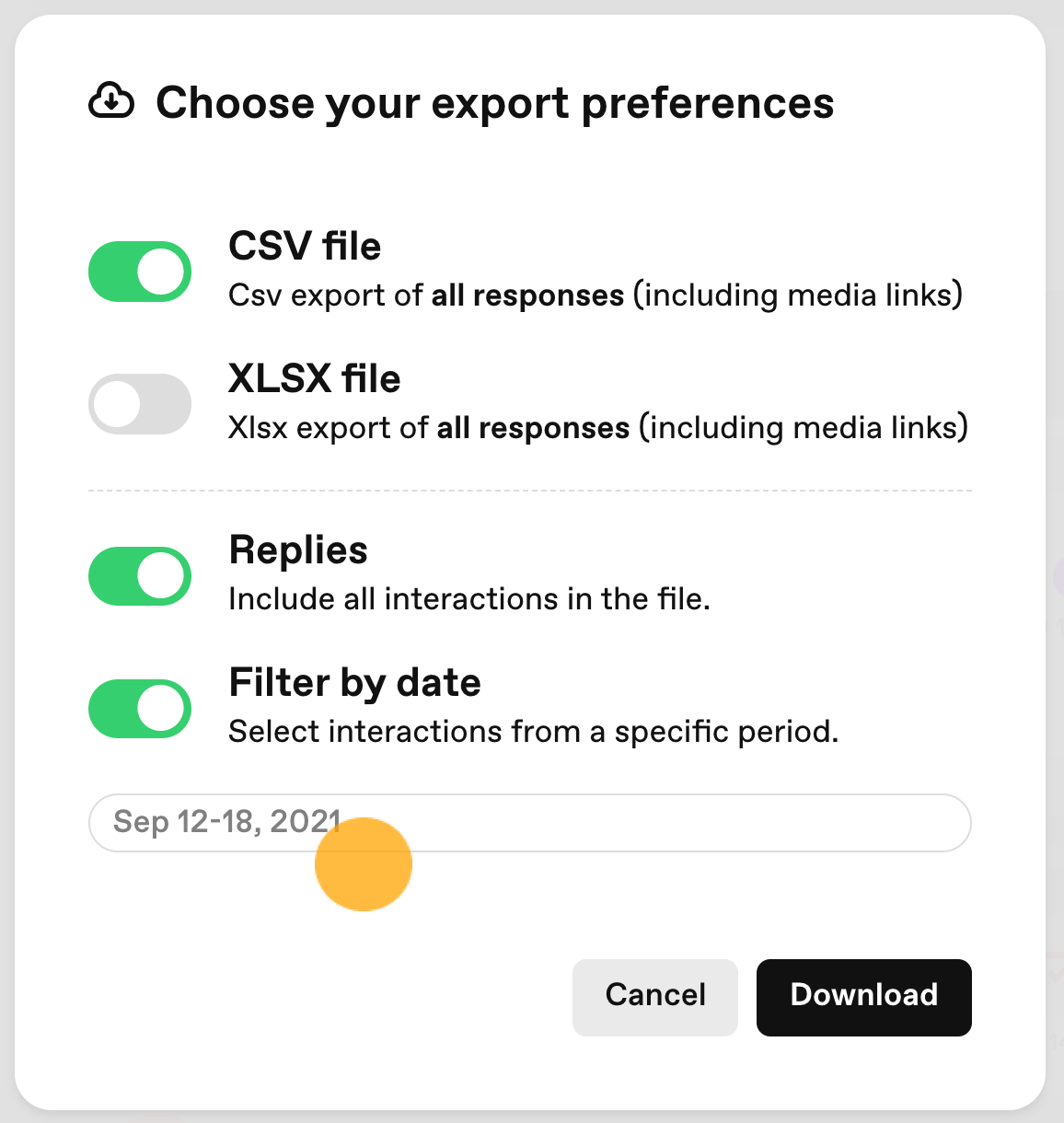The width and height of the screenshot is (1064, 1123).
Task: Select the CSV file heading label
Action: tap(305, 247)
